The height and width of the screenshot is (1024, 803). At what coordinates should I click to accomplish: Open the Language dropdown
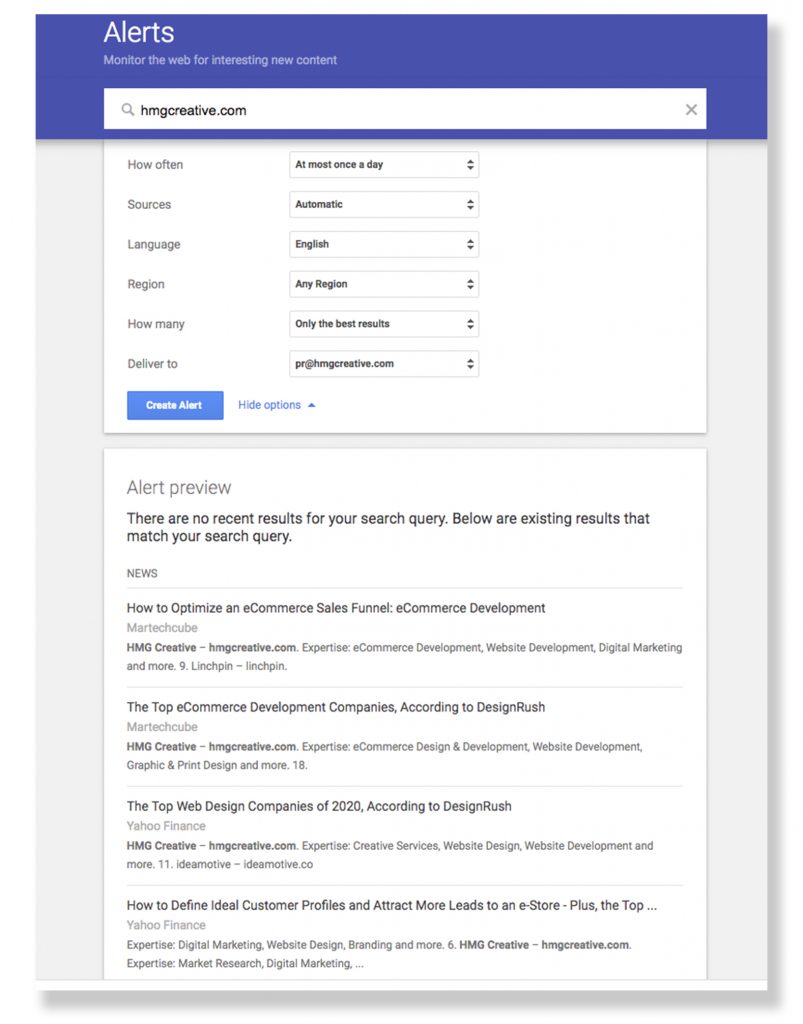tap(384, 244)
